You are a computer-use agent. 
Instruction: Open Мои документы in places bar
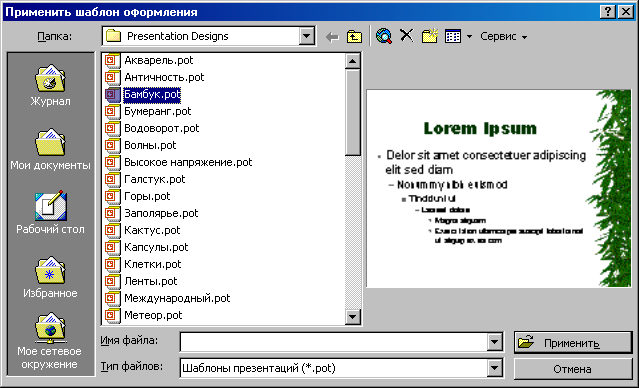coord(50,150)
